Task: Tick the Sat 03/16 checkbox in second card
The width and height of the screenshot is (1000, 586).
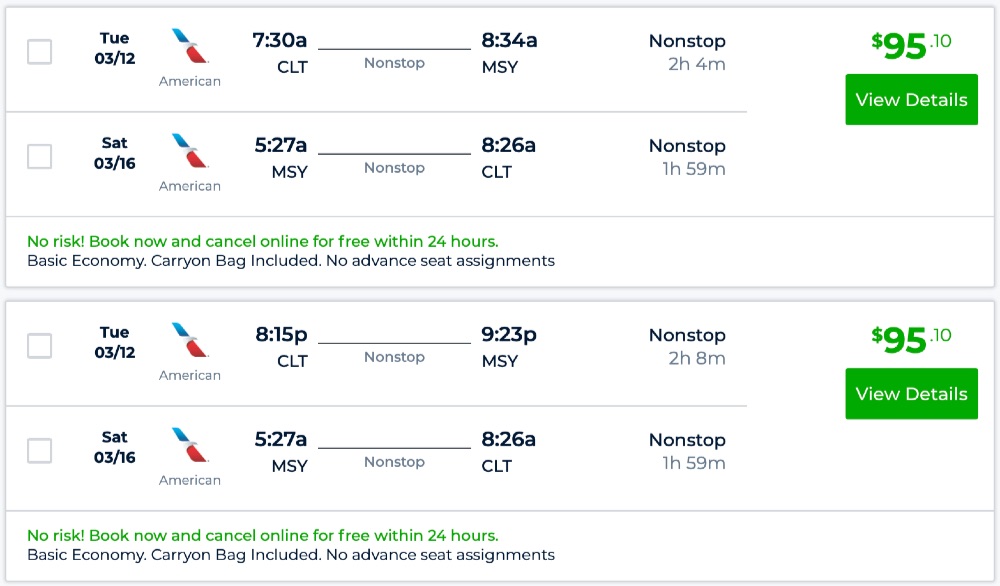Action: (x=40, y=451)
